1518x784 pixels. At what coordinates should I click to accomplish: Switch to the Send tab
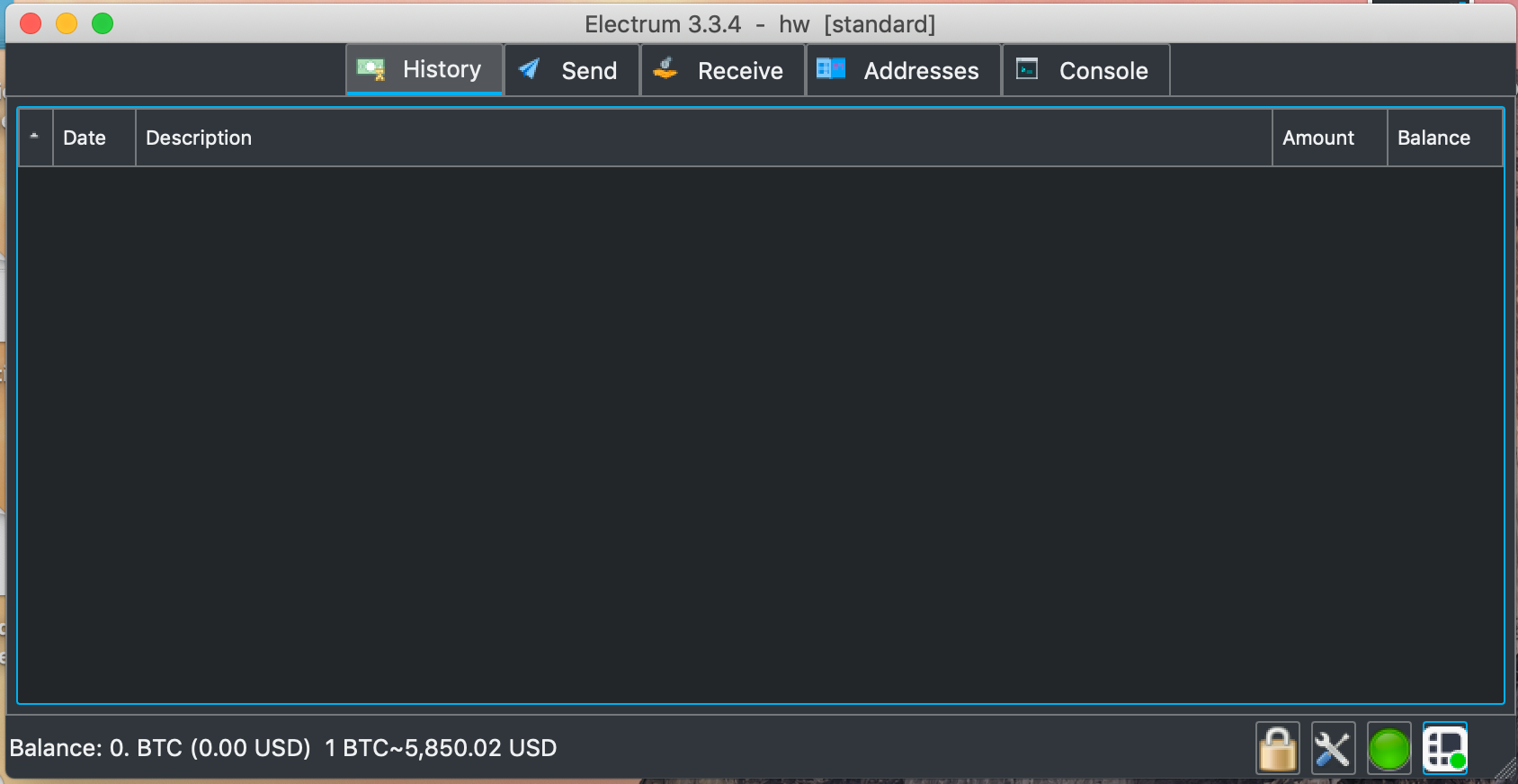coord(572,70)
